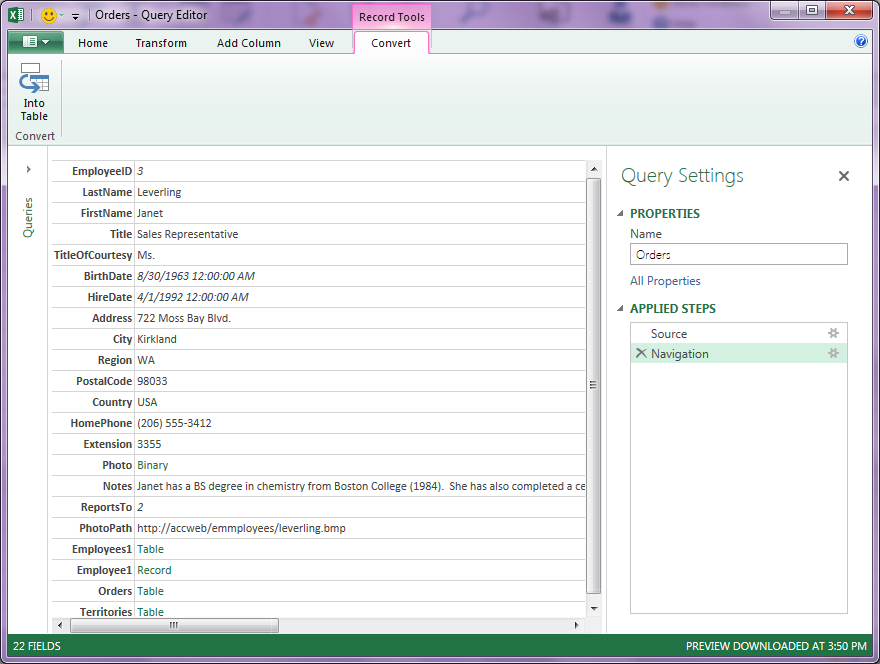This screenshot has height=664, width=880.
Task: Select the BirthDate value 8/30/1963
Action: (x=196, y=276)
